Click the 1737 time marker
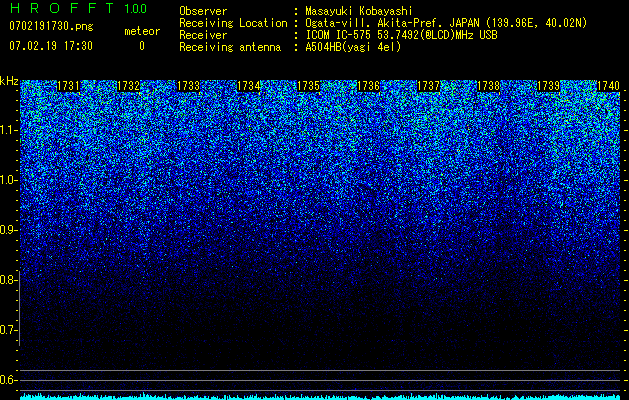The image size is (629, 400). (x=428, y=86)
